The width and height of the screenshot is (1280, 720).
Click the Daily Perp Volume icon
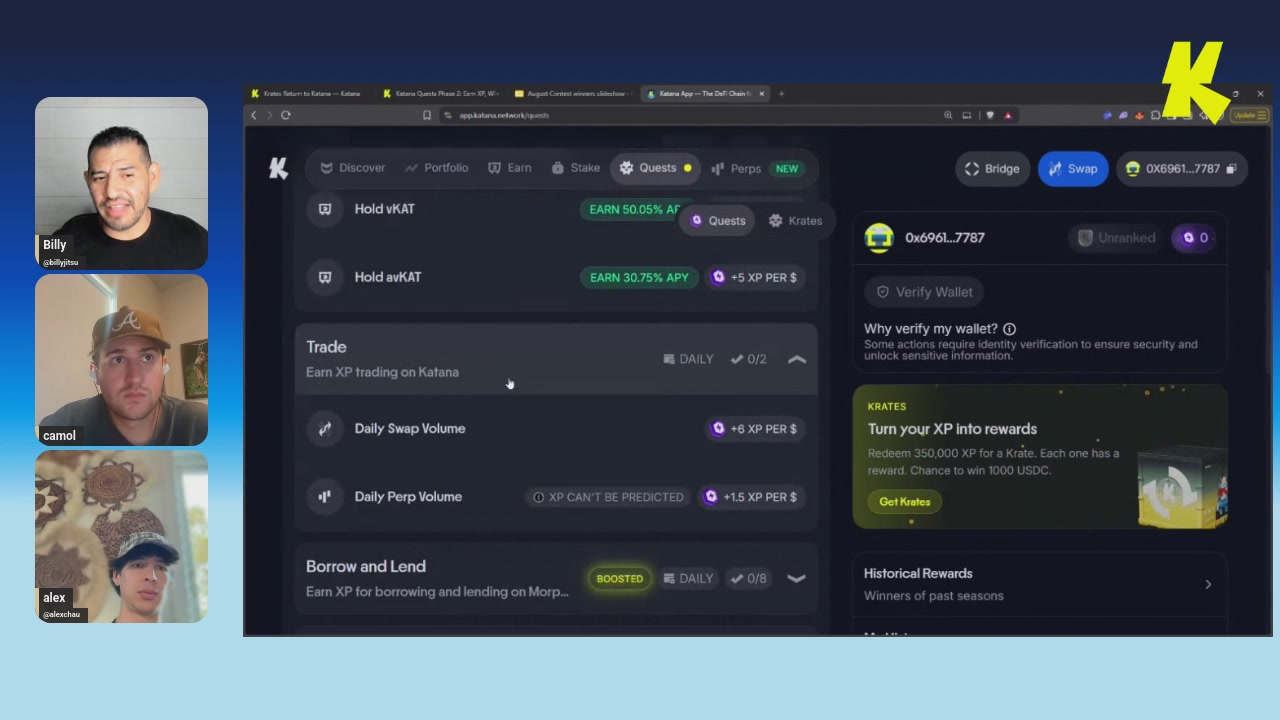325,496
